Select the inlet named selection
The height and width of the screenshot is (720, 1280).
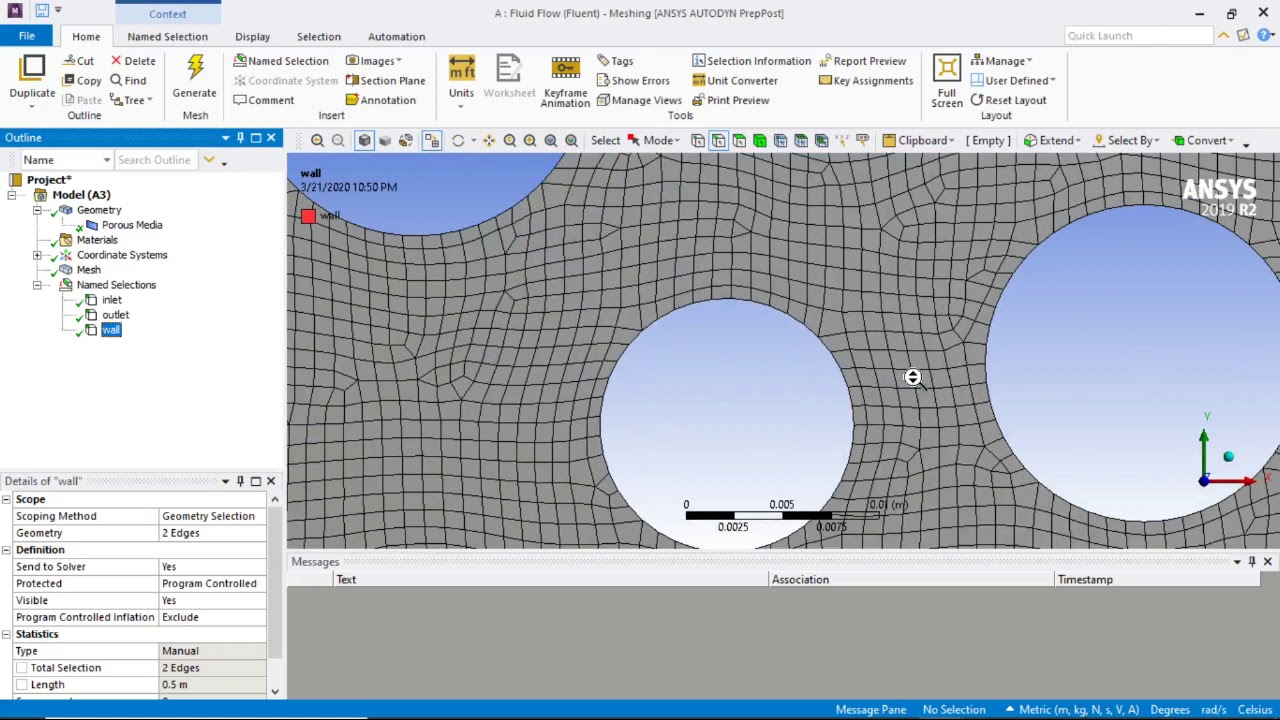111,300
